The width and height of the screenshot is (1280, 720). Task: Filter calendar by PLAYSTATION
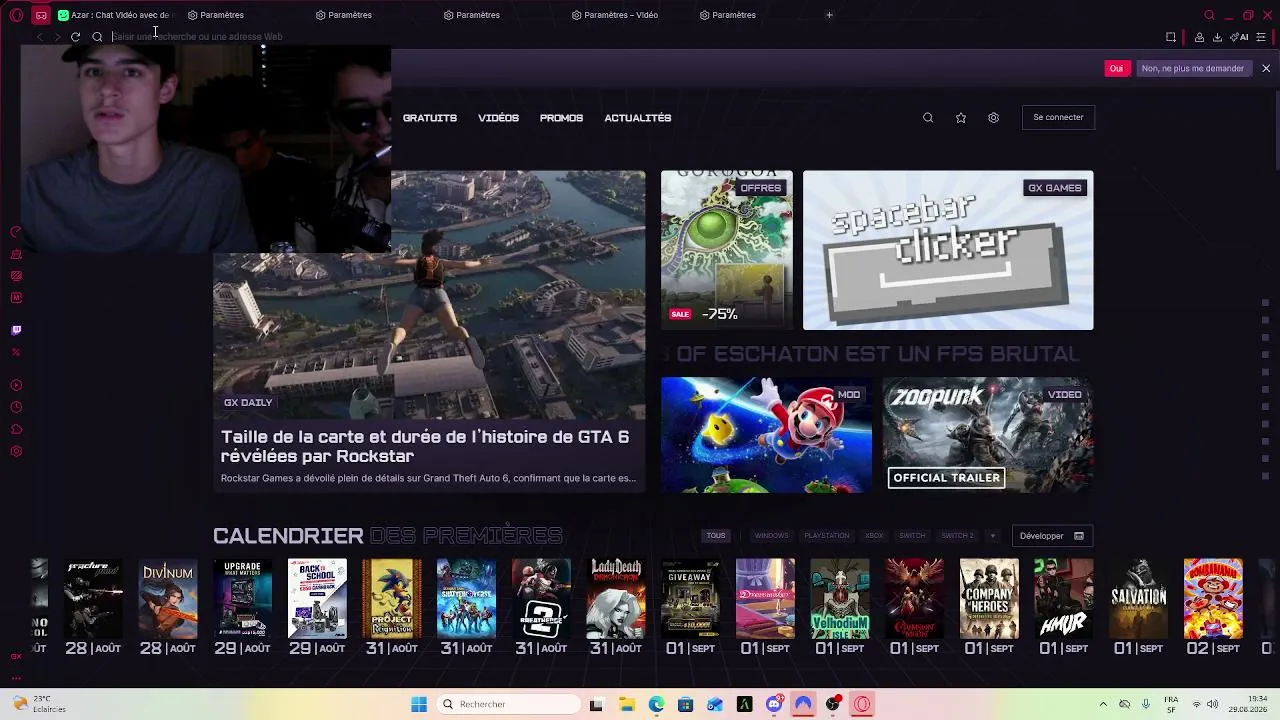827,536
